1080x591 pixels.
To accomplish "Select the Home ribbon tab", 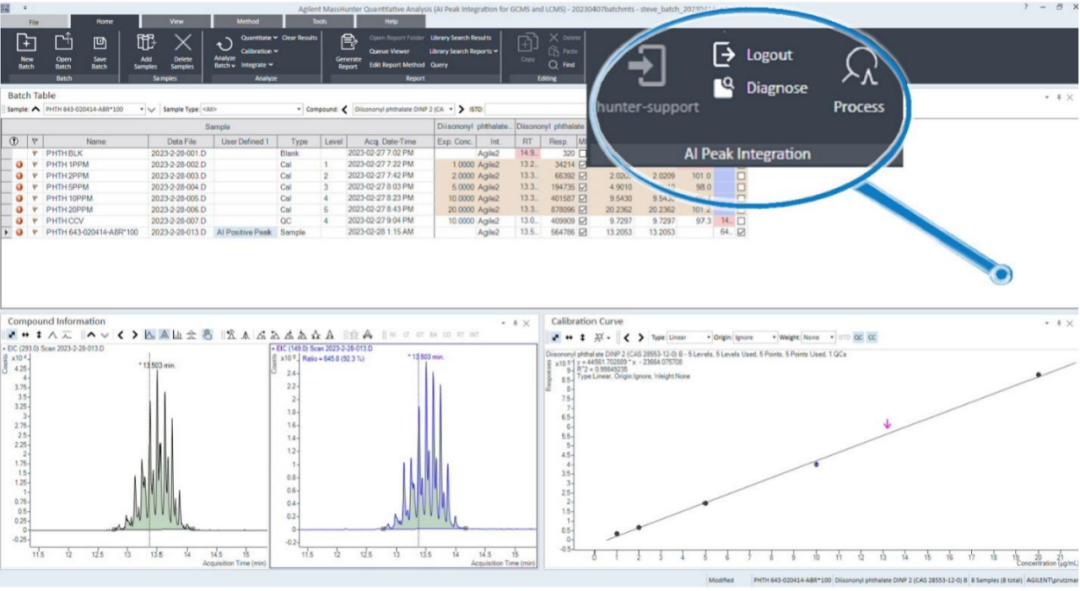I will (x=105, y=22).
